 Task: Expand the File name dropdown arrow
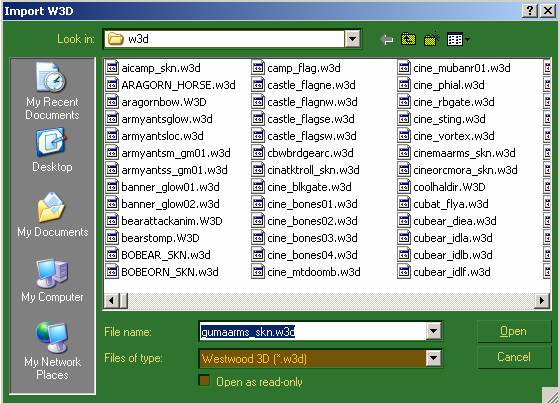click(433, 331)
